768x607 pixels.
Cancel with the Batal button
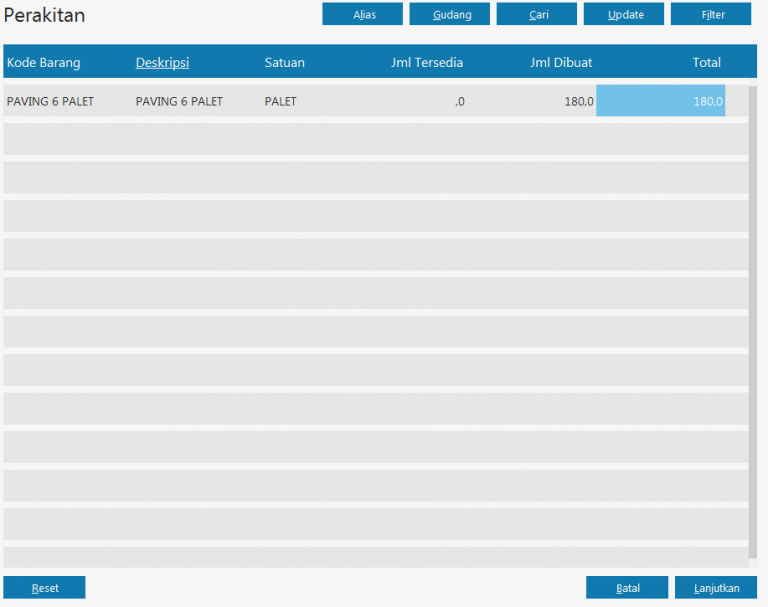point(627,588)
